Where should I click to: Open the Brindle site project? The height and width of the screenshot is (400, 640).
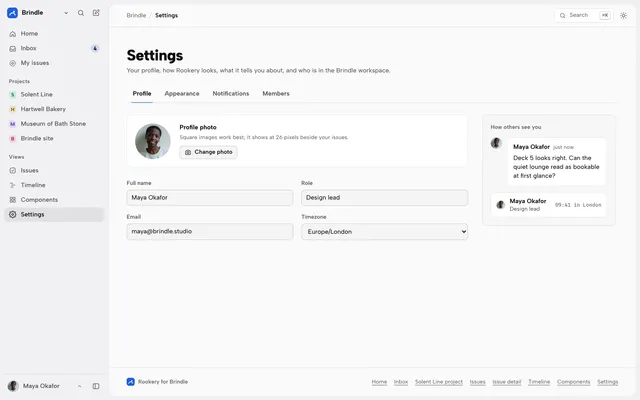pyautogui.click(x=54, y=138)
